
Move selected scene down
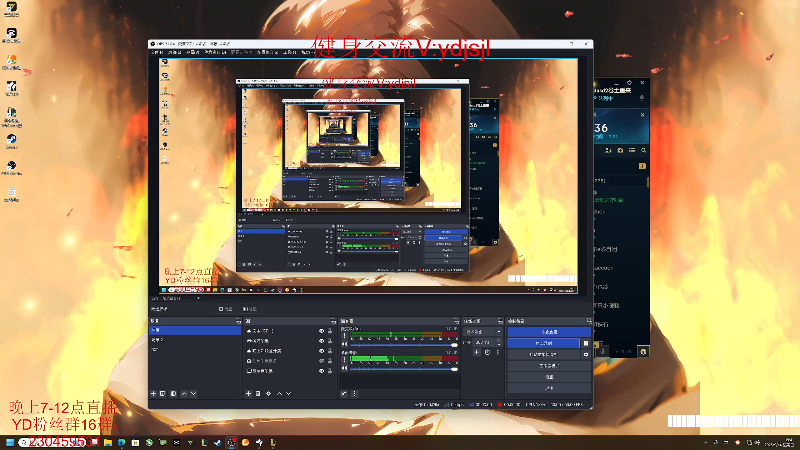(193, 393)
